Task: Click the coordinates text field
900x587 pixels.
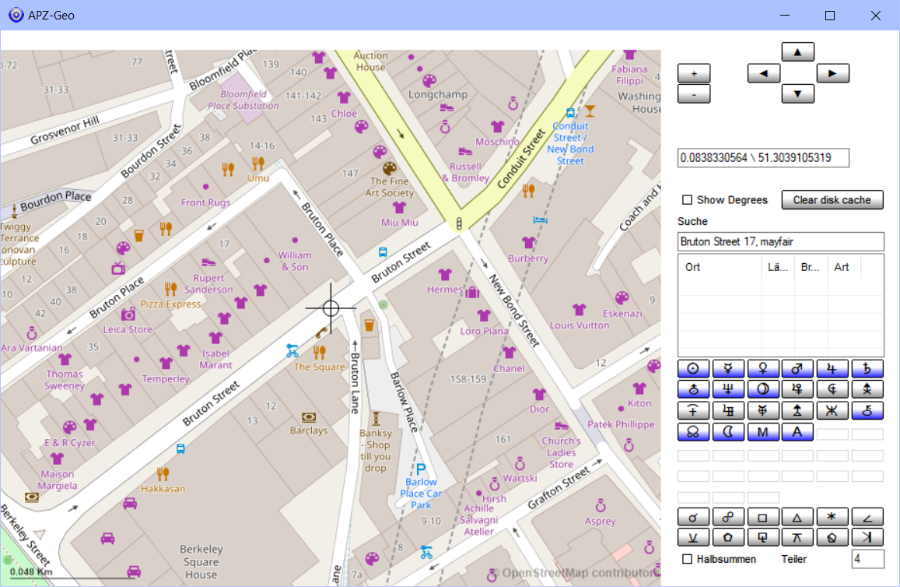Action: 763,158
